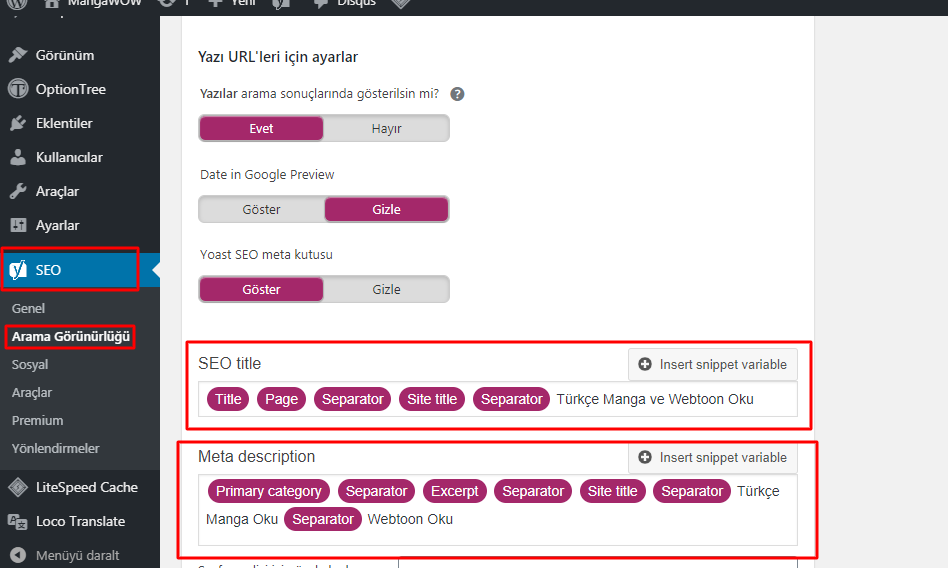The height and width of the screenshot is (568, 948).
Task: Open the LiteSpeed Cache diamond icon
Action: click(18, 487)
